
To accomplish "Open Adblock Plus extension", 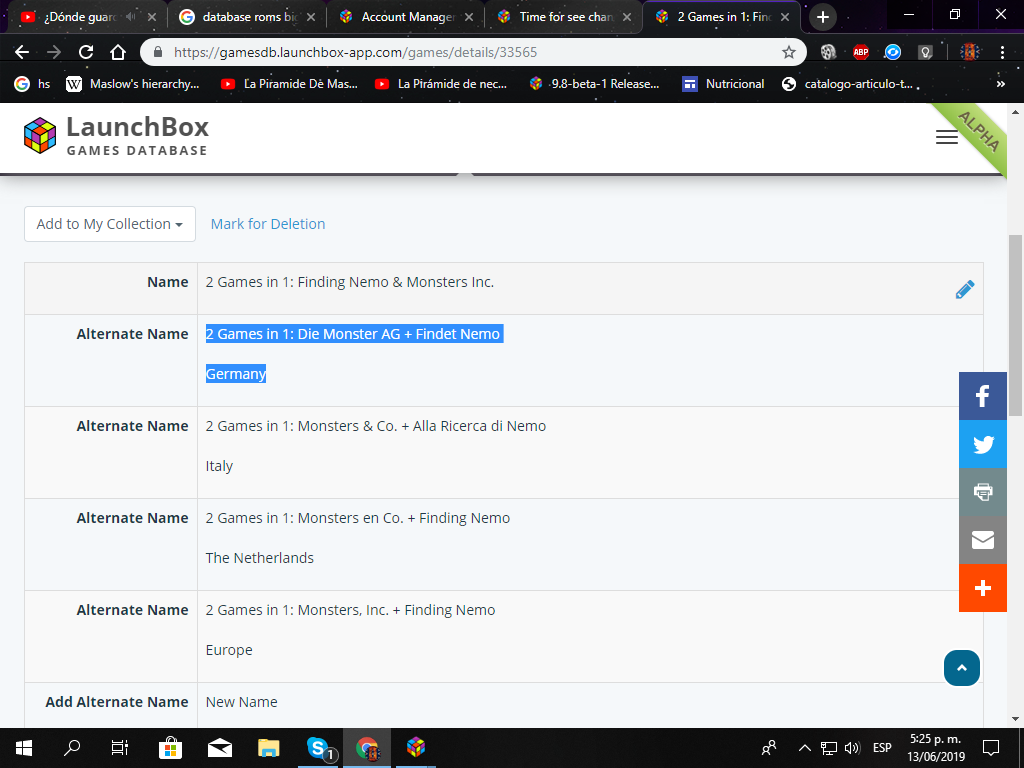I will coord(861,52).
